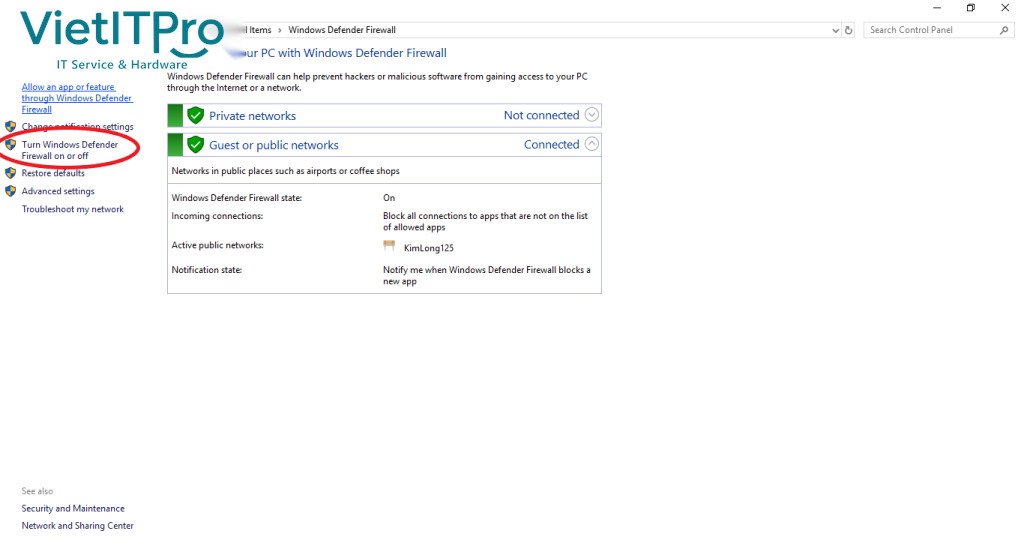Click the Connected status text
The image size is (1024, 546).
click(x=551, y=144)
